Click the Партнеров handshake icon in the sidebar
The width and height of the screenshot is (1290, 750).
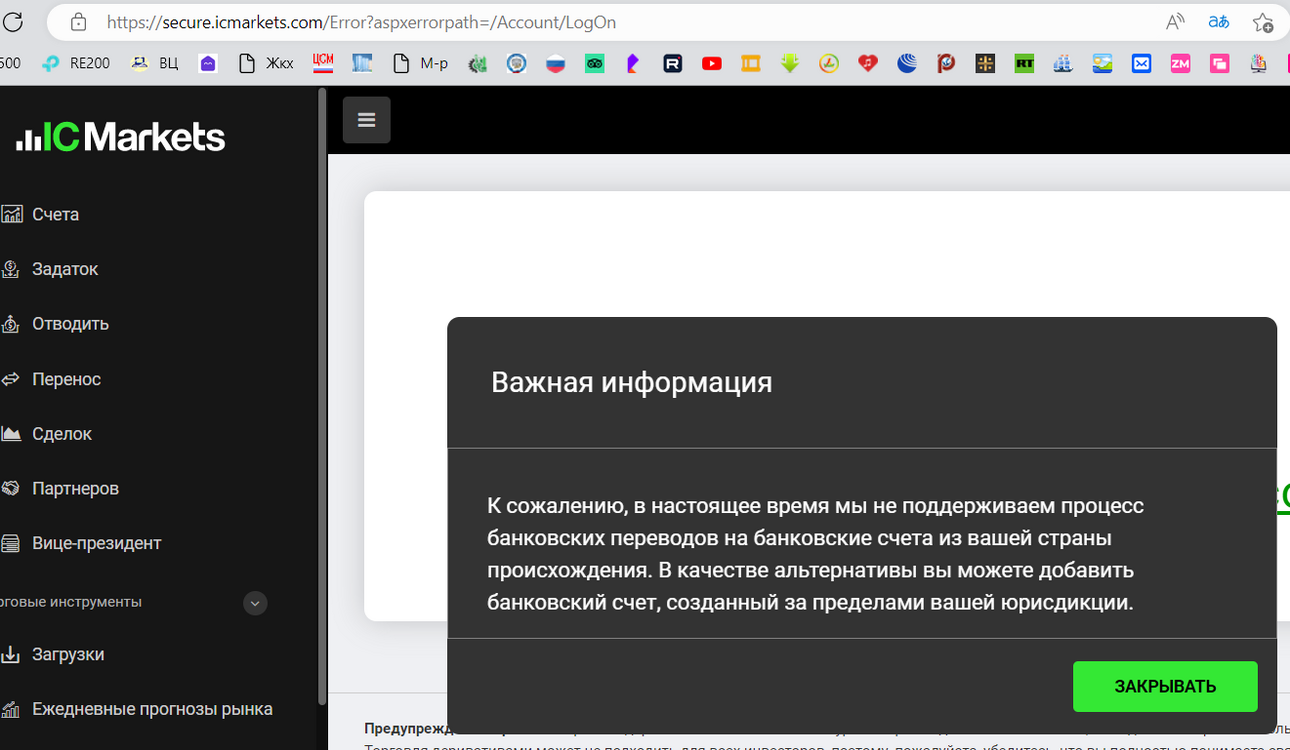pyautogui.click(x=11, y=489)
